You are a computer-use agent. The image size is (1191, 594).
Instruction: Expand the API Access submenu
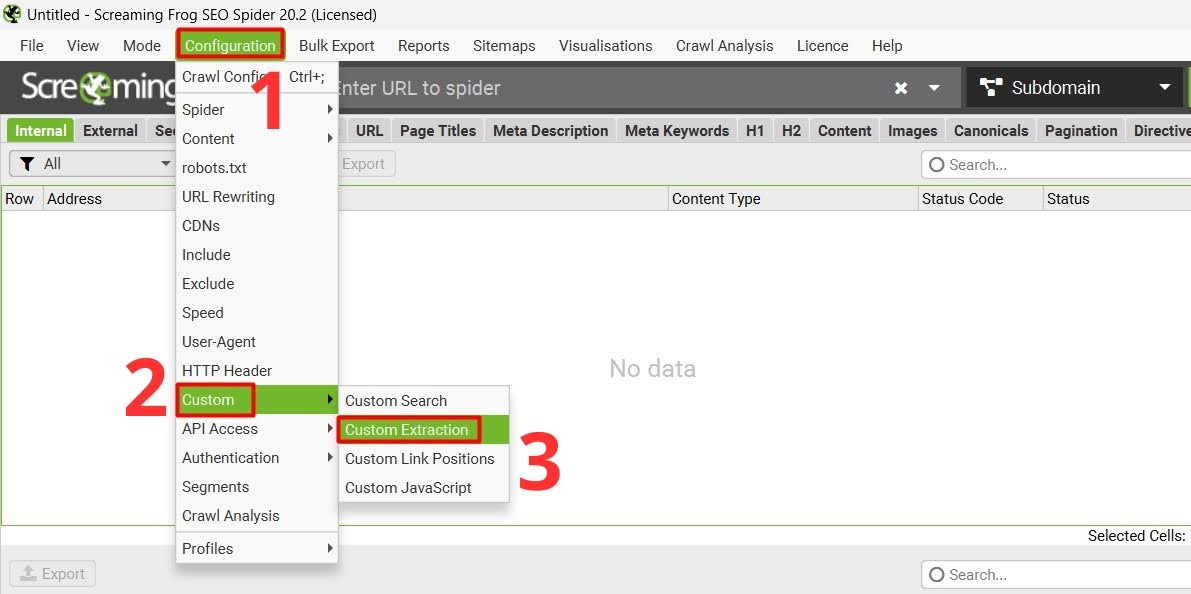click(257, 429)
